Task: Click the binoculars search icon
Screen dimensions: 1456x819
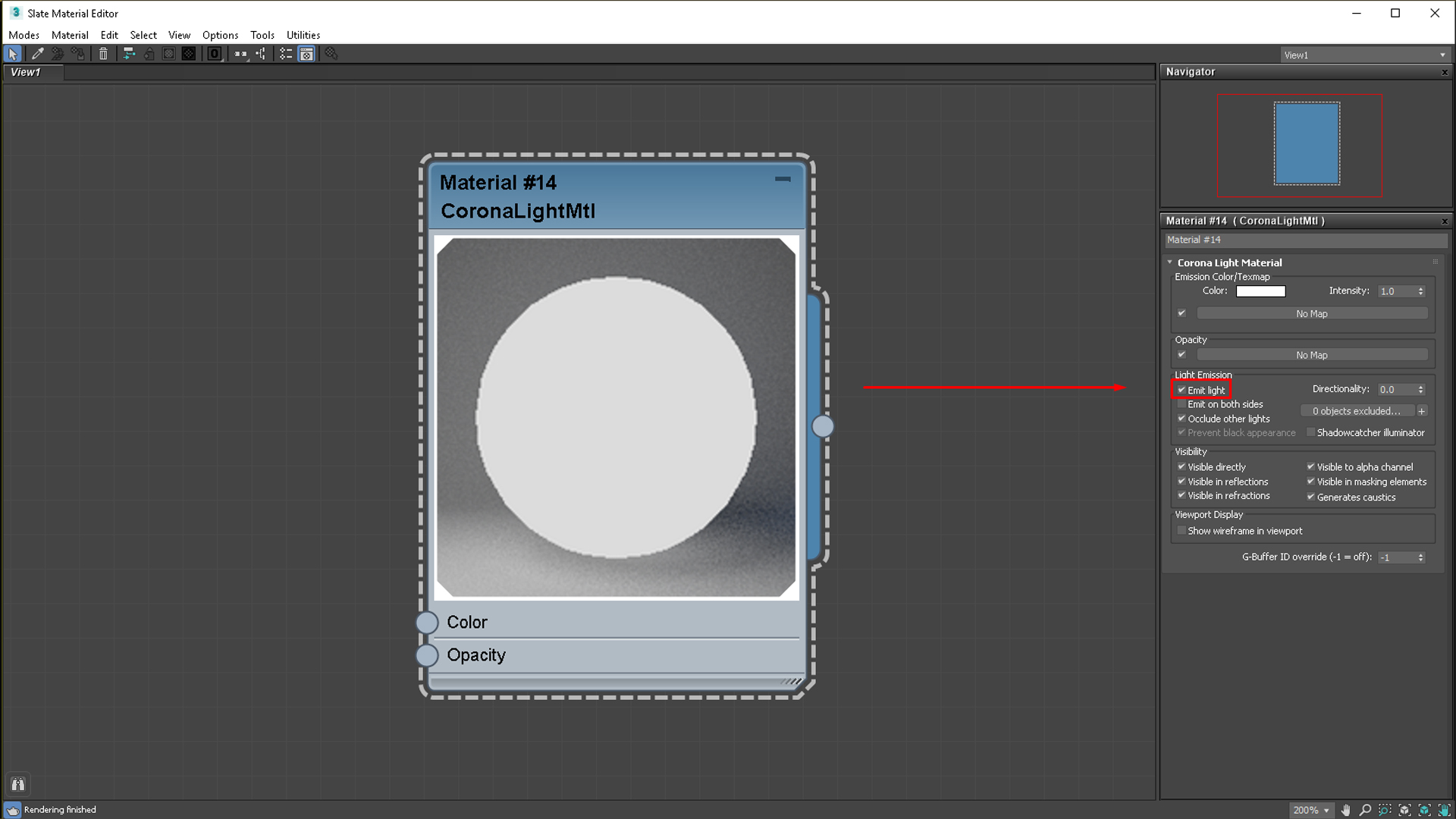Action: [x=18, y=784]
